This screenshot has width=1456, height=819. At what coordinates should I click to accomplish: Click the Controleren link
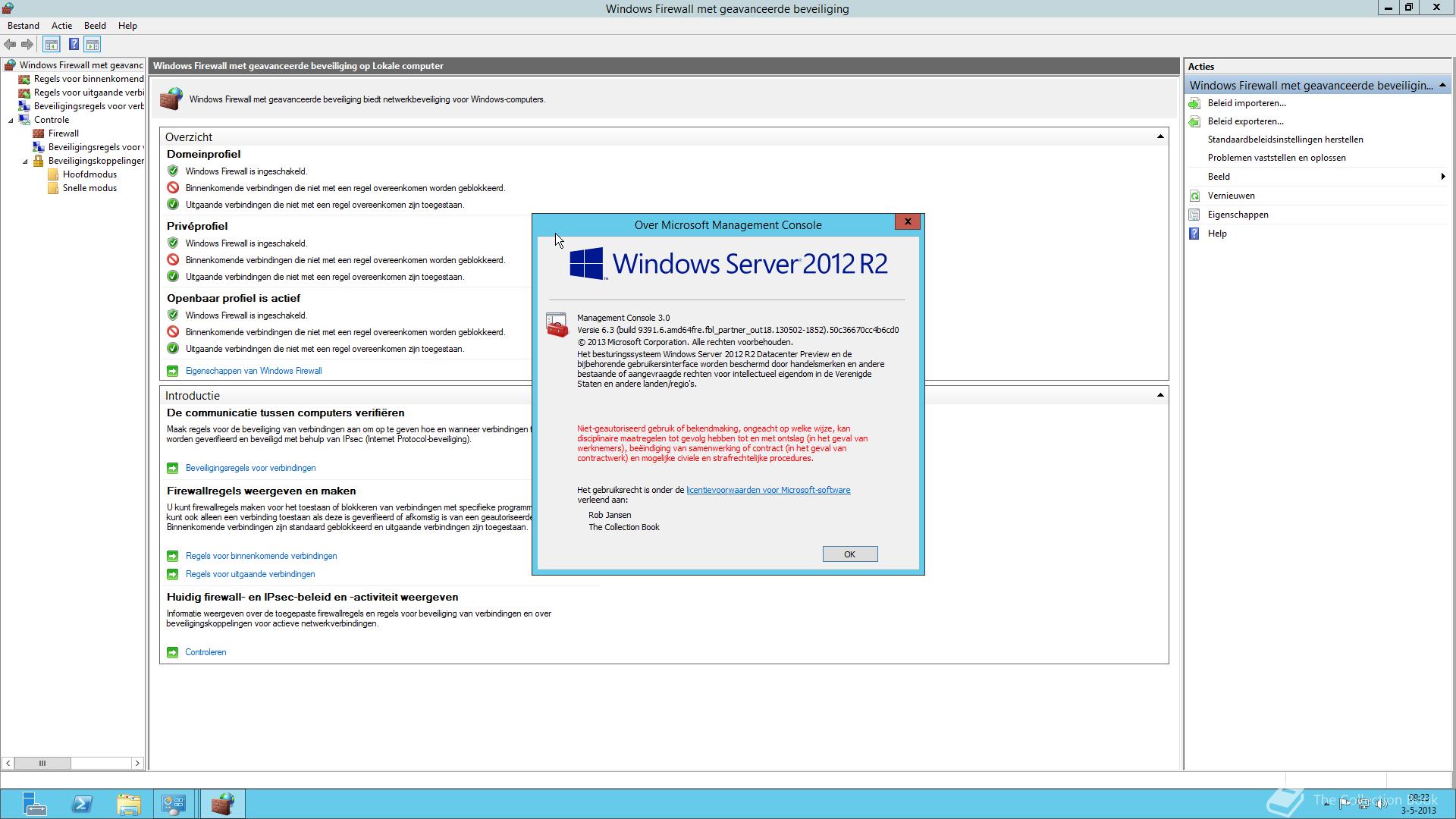pos(206,652)
